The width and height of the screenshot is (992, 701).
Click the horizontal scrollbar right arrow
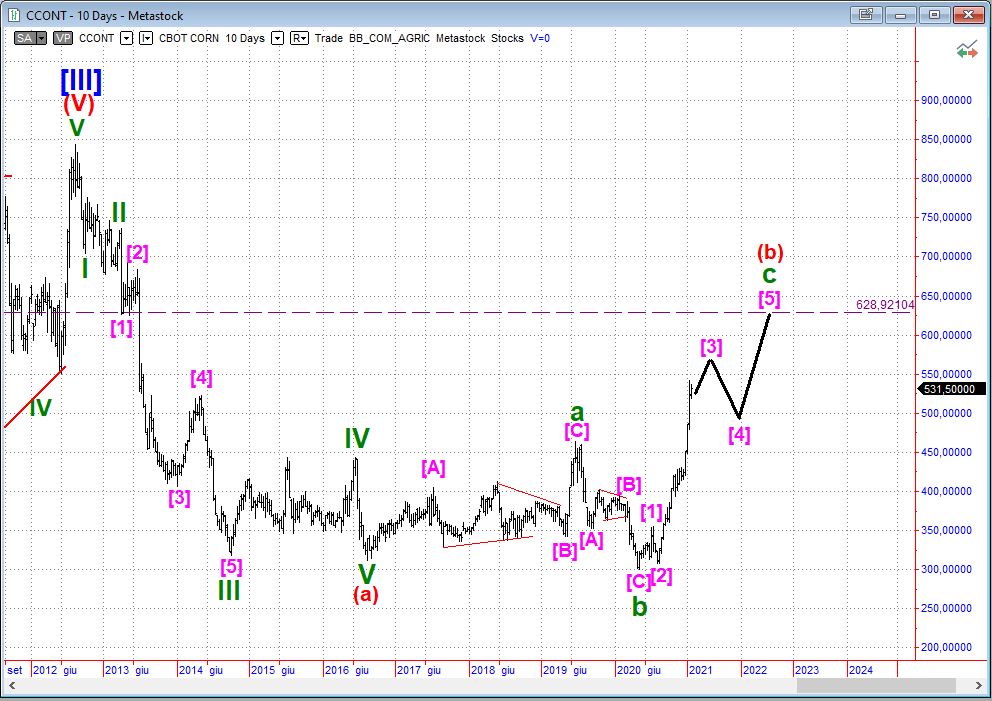click(x=979, y=686)
